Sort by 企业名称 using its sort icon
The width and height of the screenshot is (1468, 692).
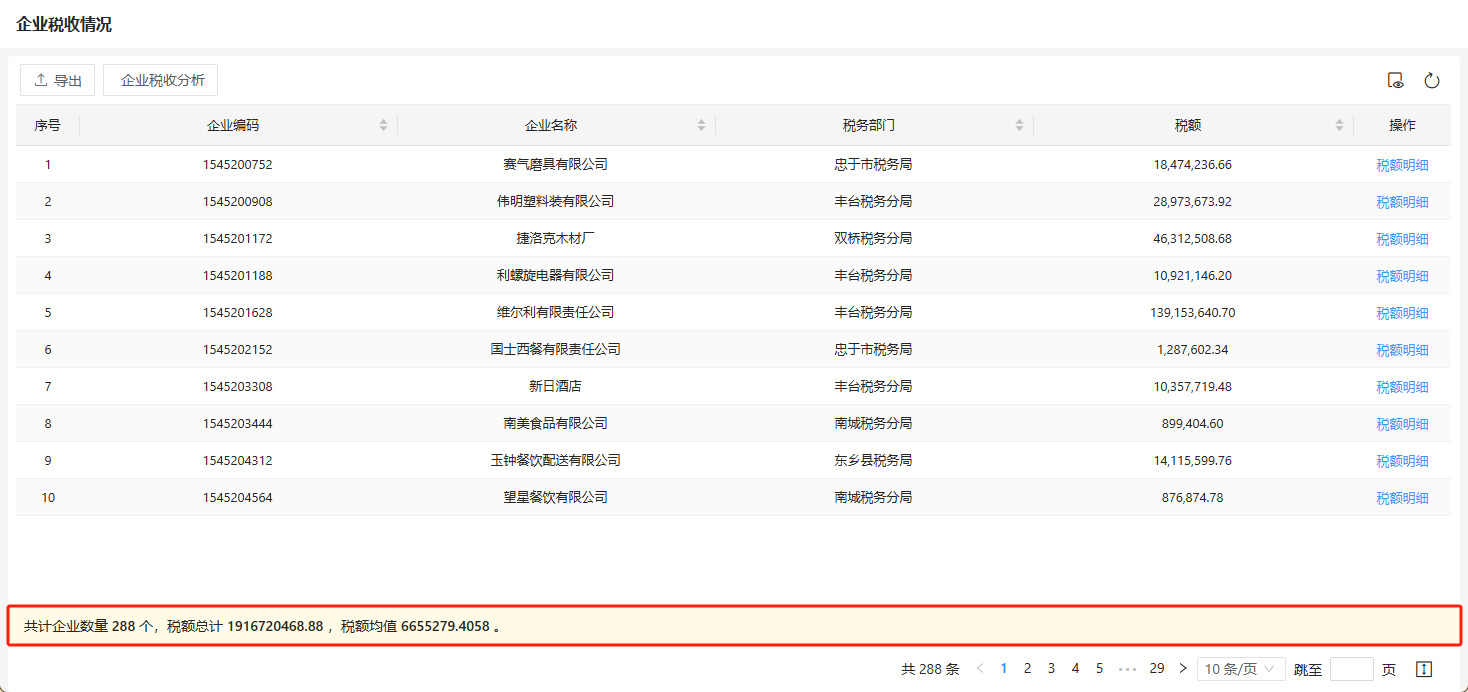[701, 125]
